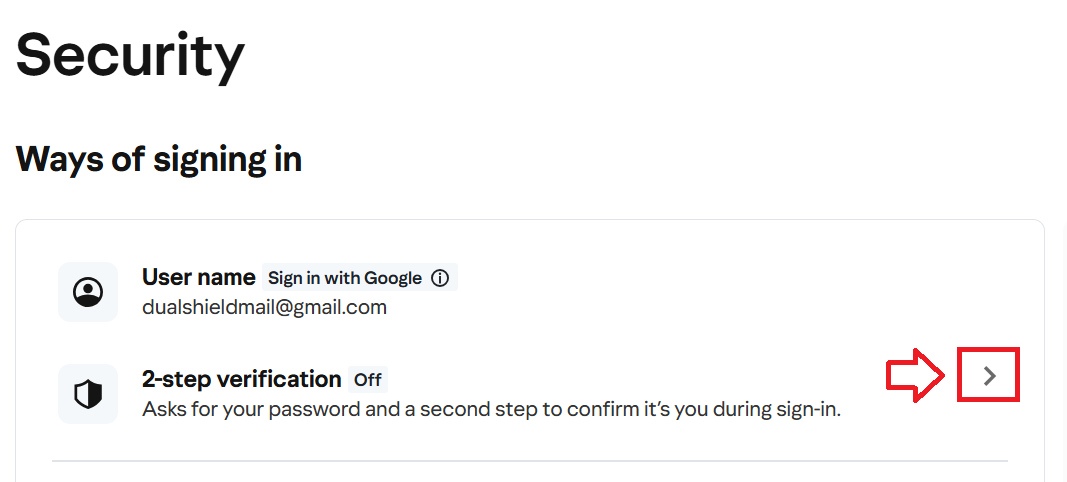Open the 2-step verification title
This screenshot has width=1067, height=482.
(x=241, y=379)
